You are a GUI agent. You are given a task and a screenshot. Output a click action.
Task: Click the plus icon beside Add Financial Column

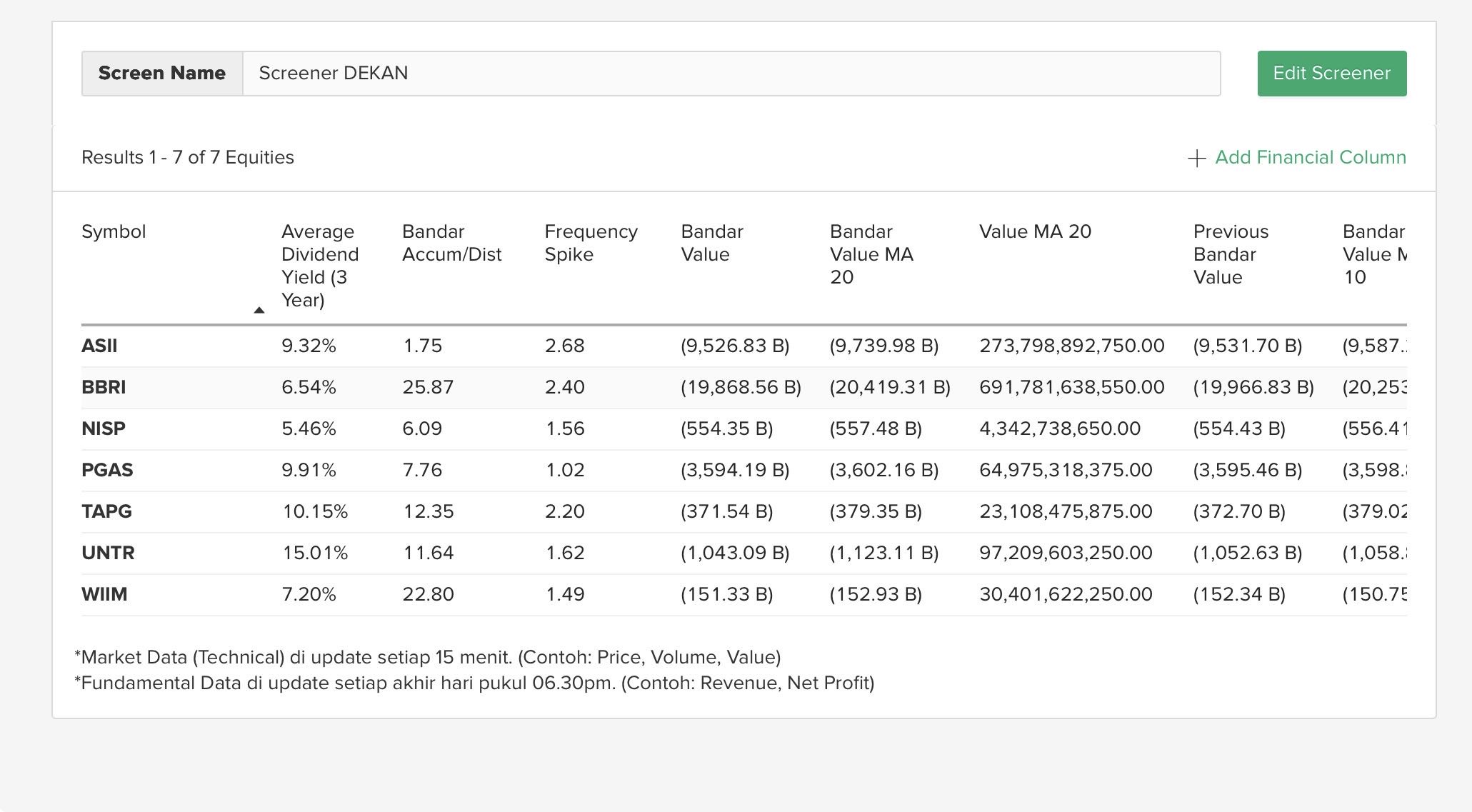point(1196,158)
